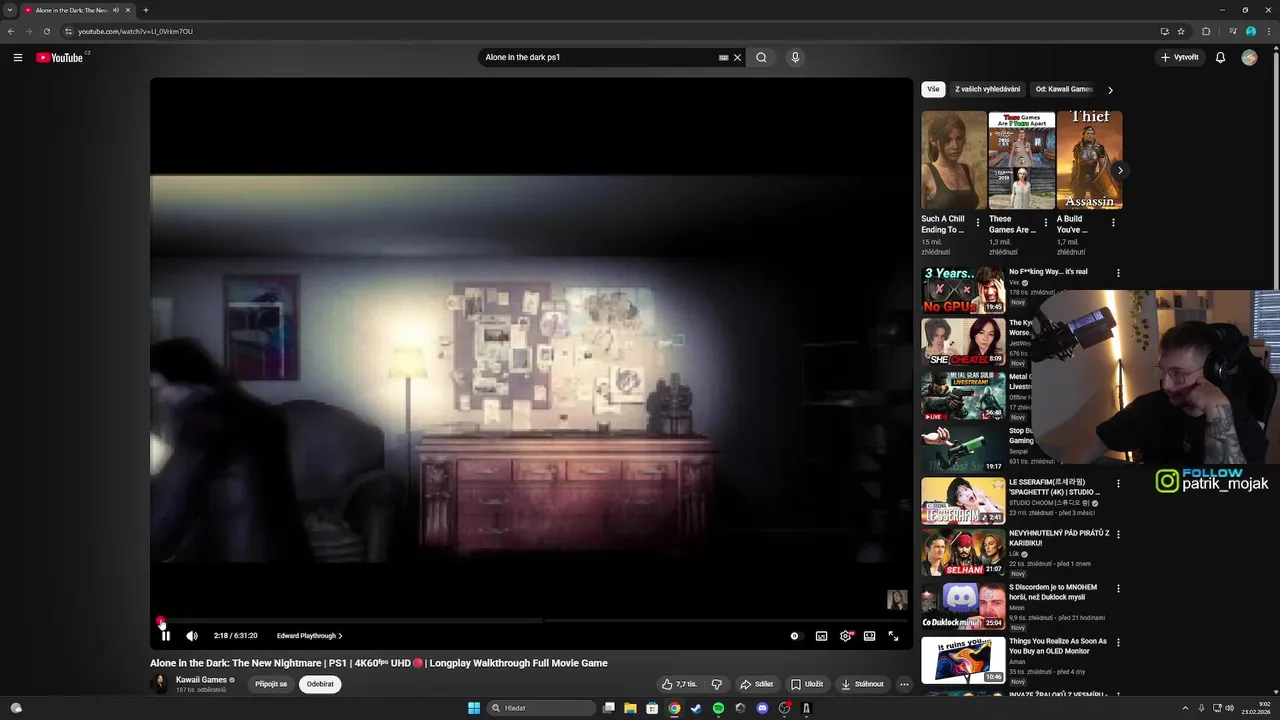
Task: Open YouTube notifications bell
Action: [1220, 58]
